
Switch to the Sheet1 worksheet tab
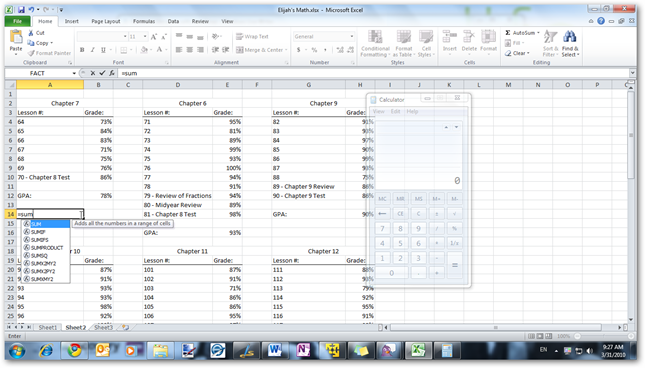click(48, 327)
